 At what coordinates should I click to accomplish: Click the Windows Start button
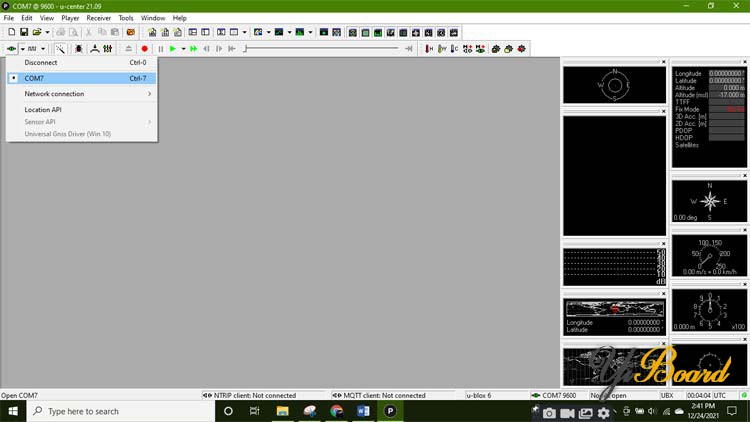pyautogui.click(x=13, y=411)
